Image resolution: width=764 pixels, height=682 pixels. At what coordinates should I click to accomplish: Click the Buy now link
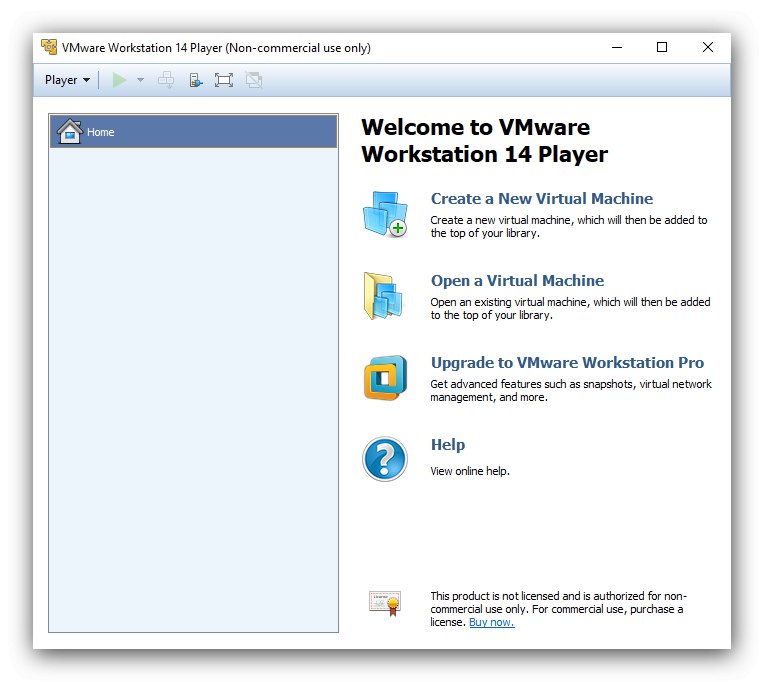(x=492, y=622)
